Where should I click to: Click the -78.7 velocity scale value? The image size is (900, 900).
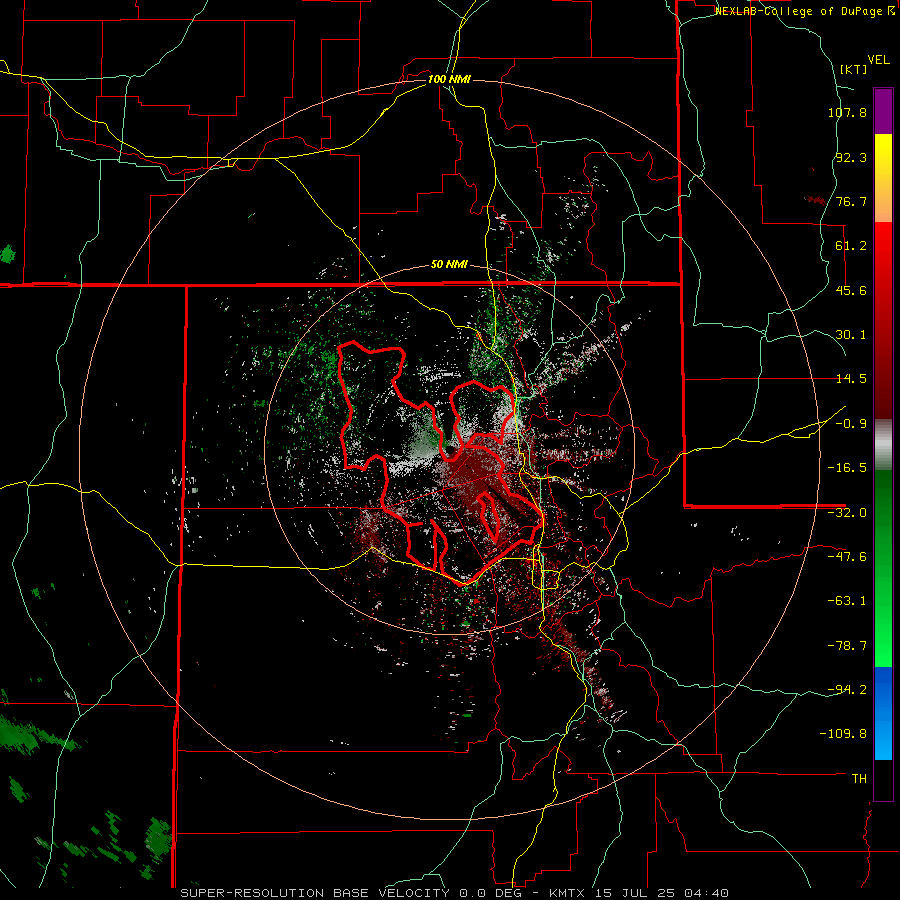[847, 646]
